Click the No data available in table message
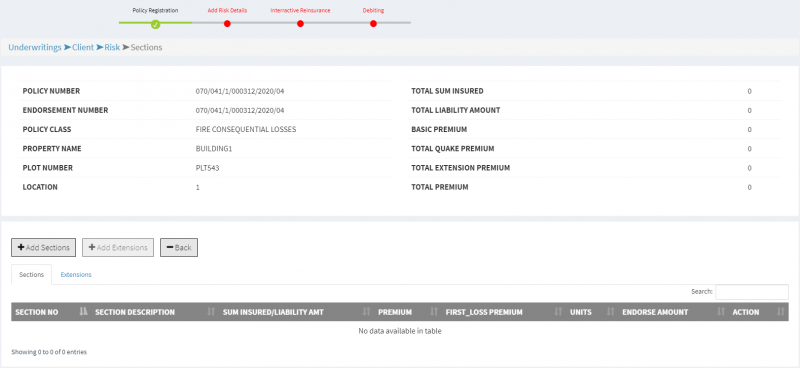 pos(400,331)
